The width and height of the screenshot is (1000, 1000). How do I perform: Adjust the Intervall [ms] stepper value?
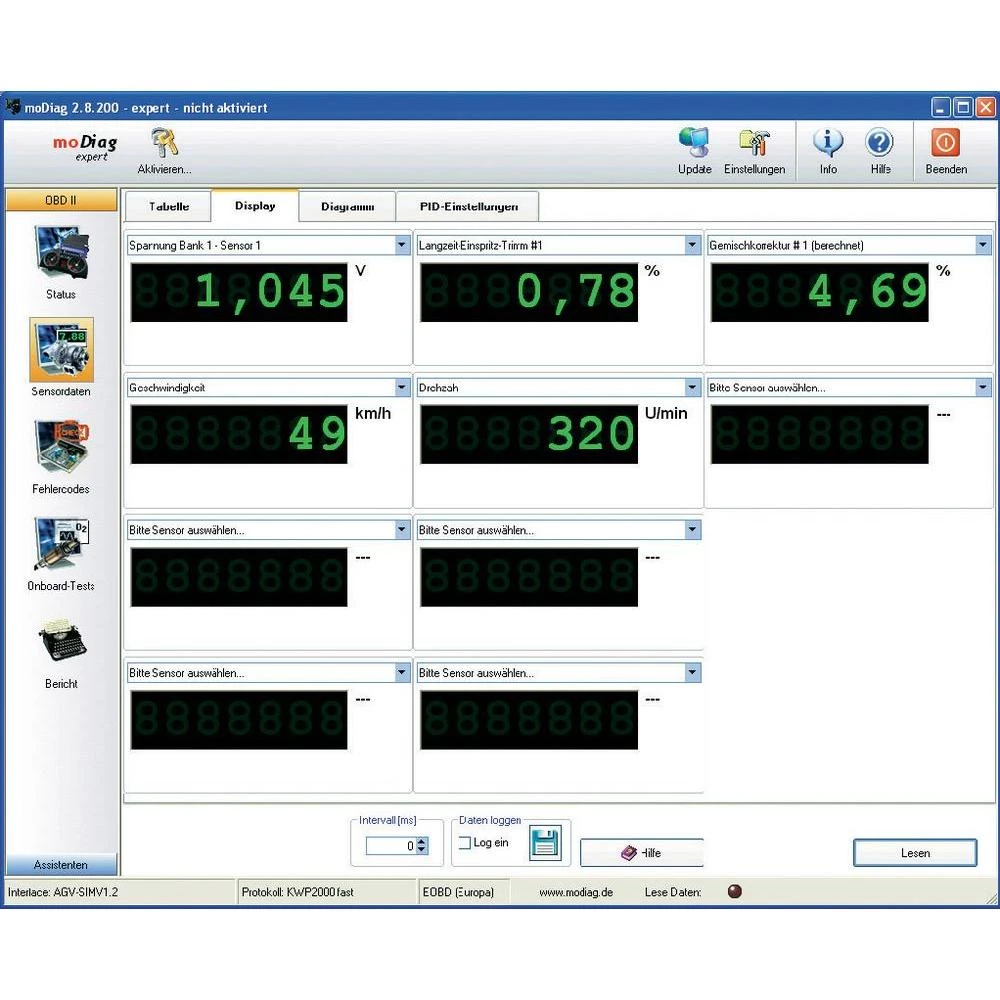(422, 843)
